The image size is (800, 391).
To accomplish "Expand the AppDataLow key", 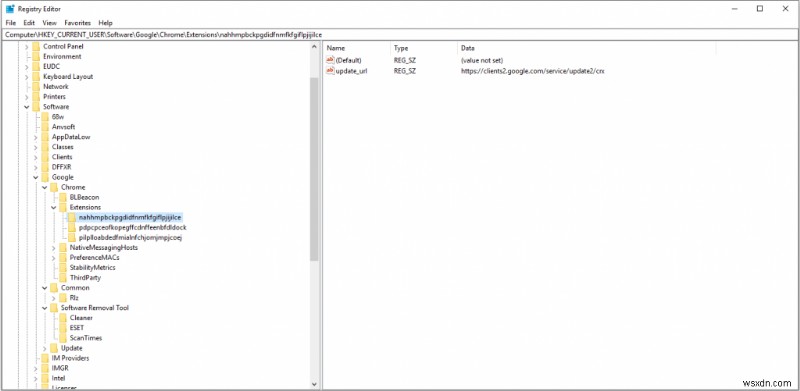I will 35,137.
